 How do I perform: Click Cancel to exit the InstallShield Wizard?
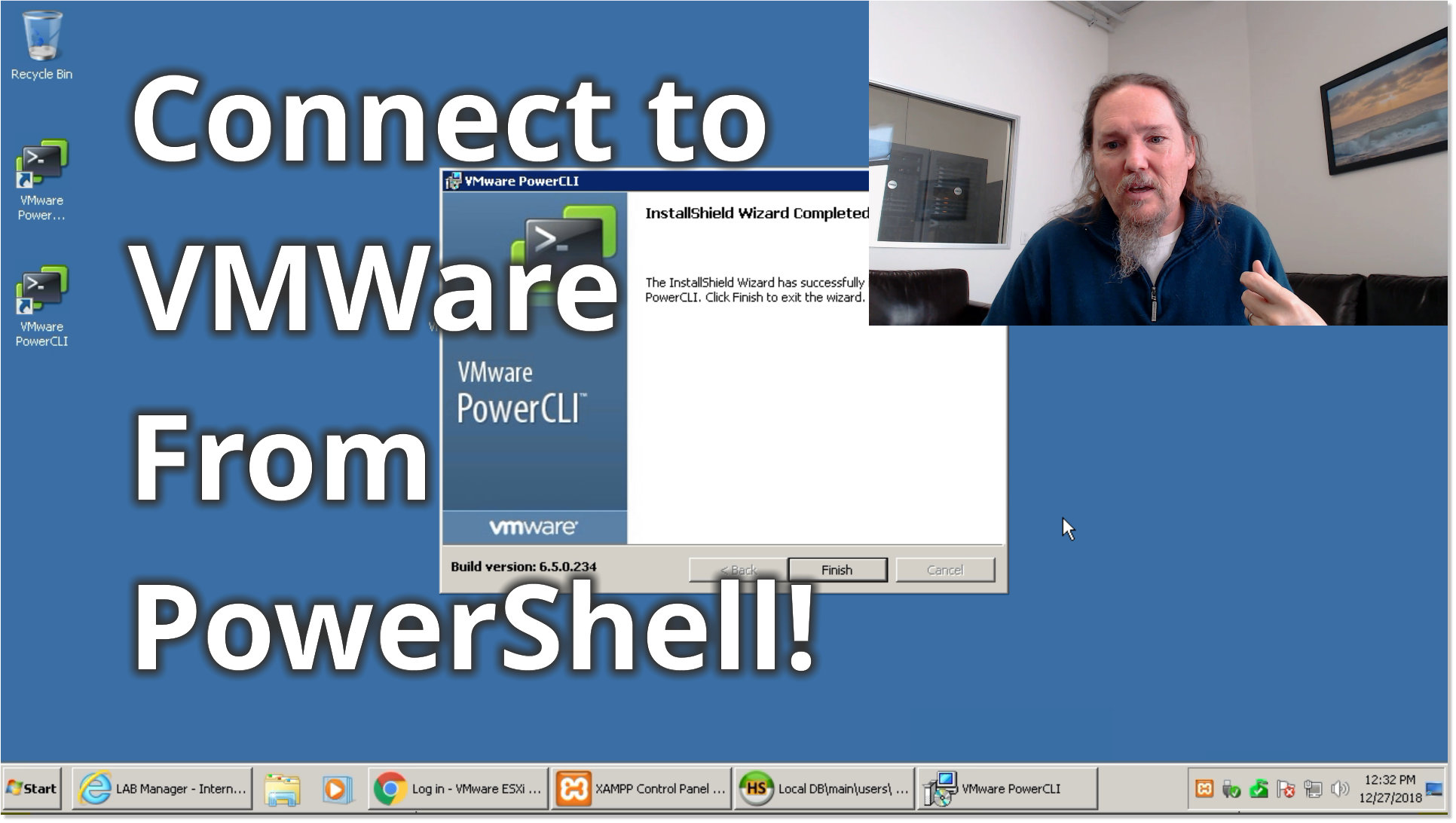(x=944, y=570)
